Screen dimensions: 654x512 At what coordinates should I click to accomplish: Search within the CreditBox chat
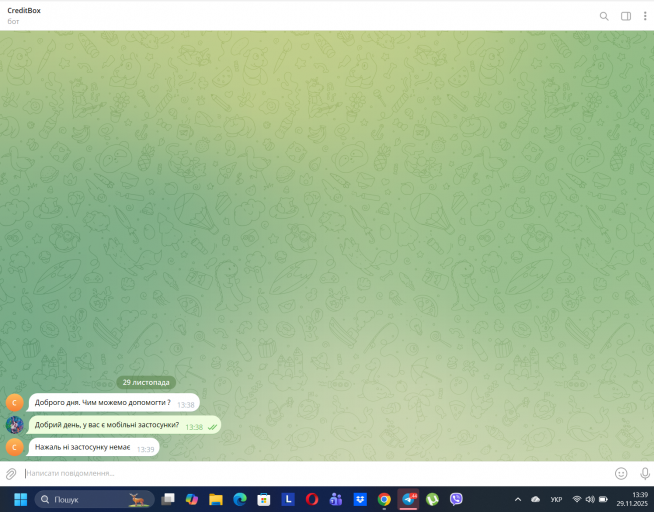(x=604, y=16)
